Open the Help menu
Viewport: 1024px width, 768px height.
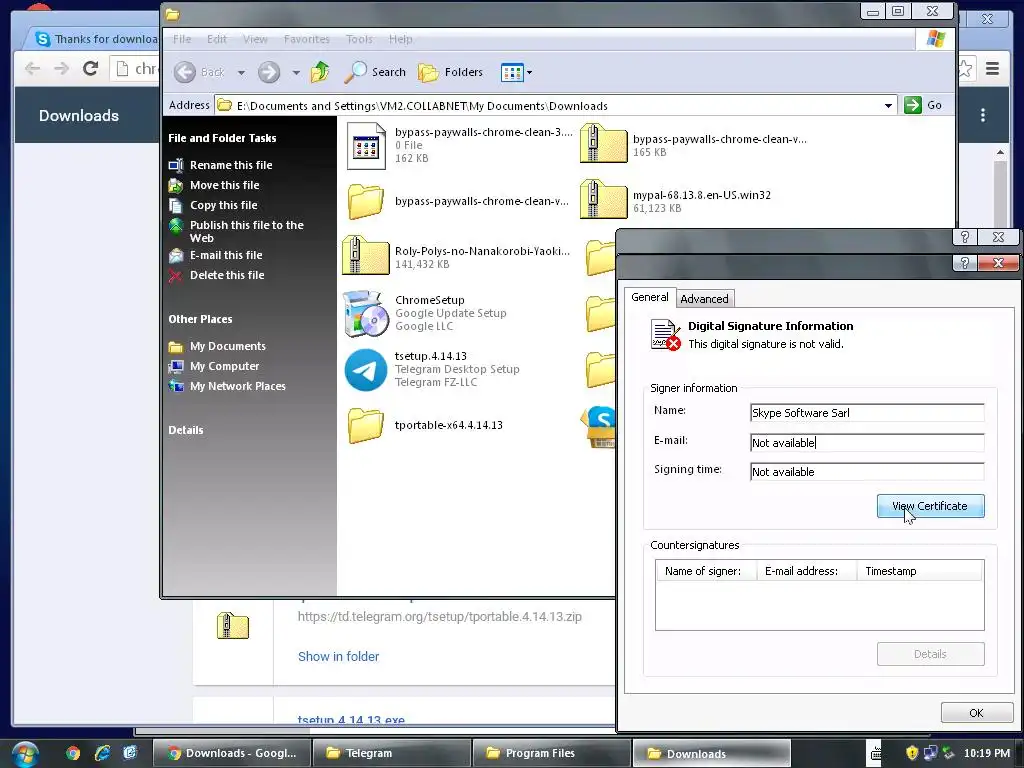tap(400, 39)
